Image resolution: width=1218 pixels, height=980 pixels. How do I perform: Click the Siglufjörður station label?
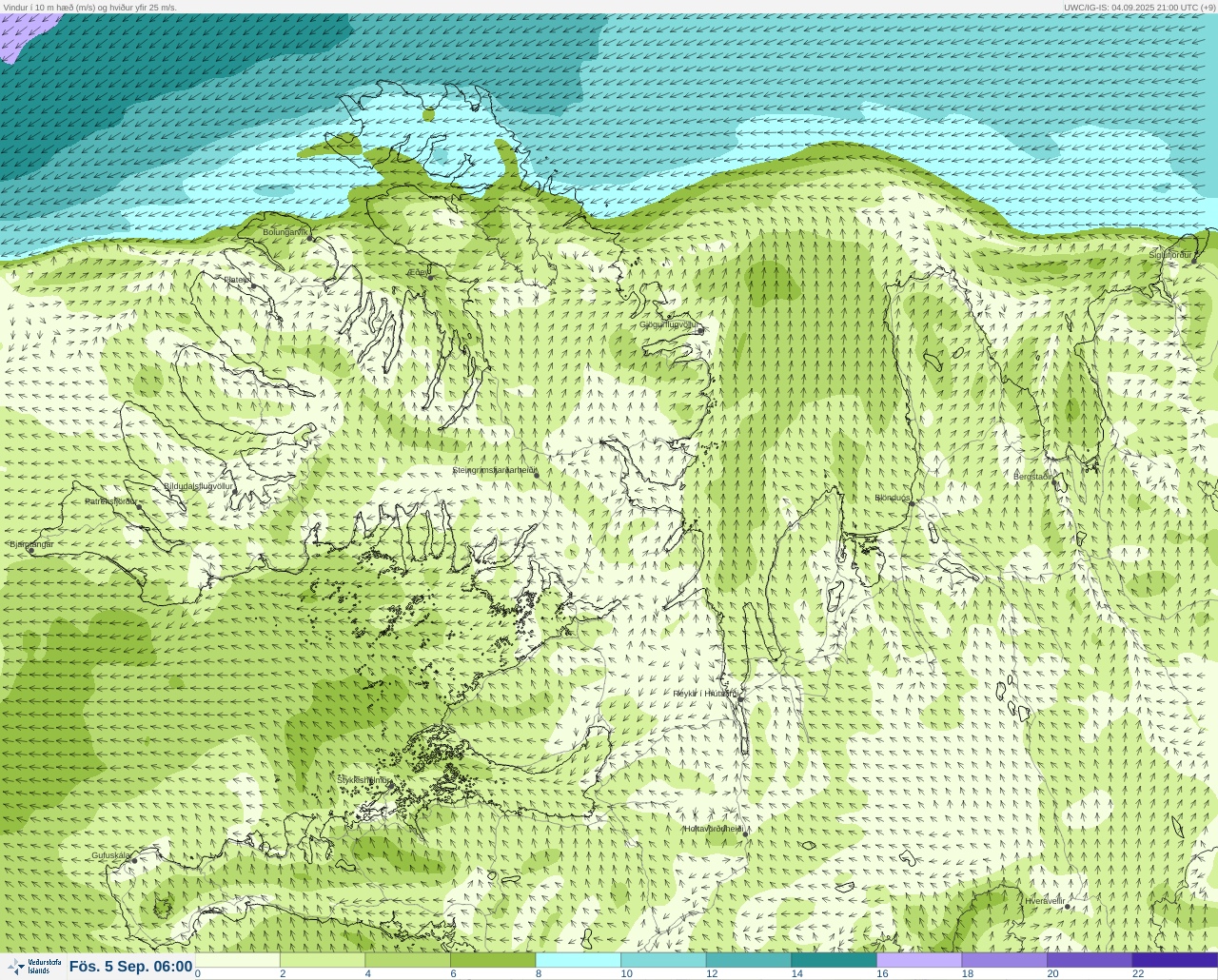(x=1170, y=255)
